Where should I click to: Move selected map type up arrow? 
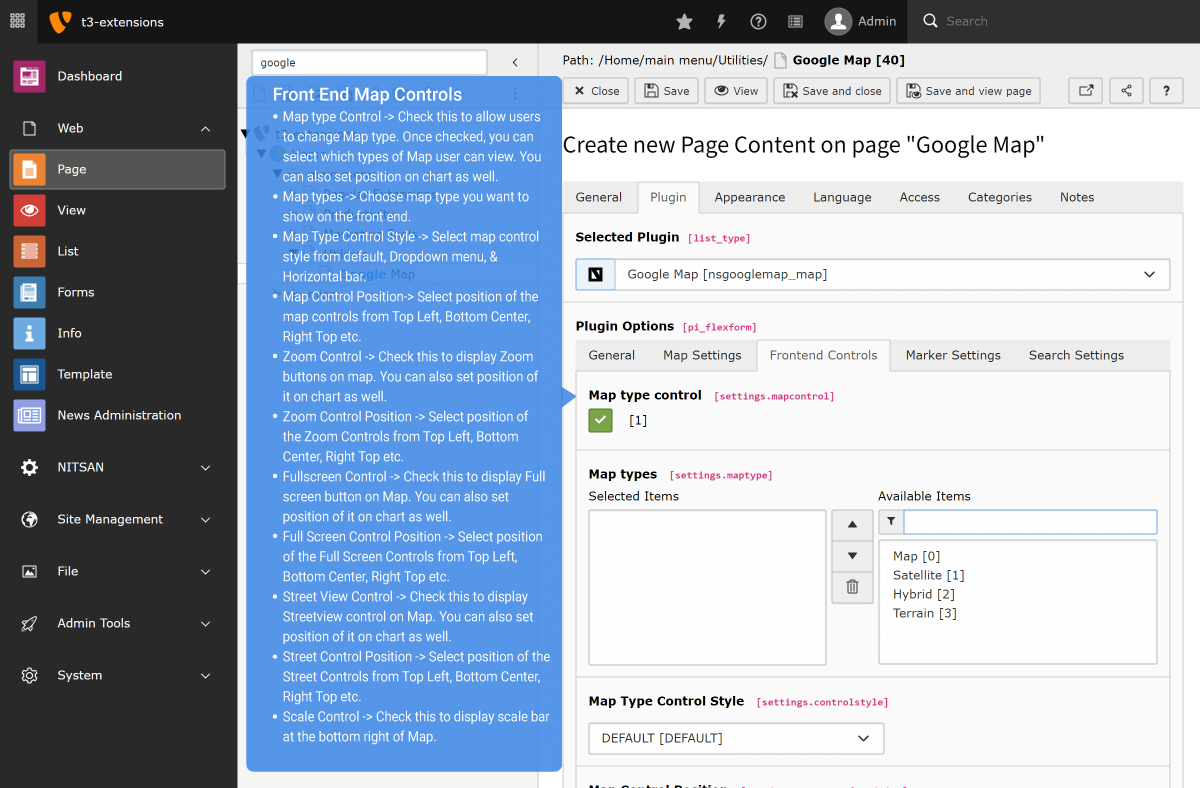pyautogui.click(x=852, y=525)
